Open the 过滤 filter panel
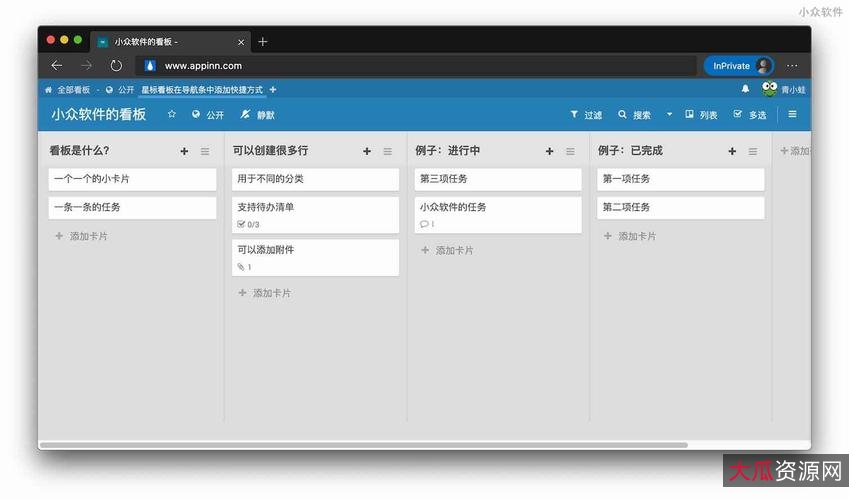Image resolution: width=849 pixels, height=500 pixels. tap(586, 114)
